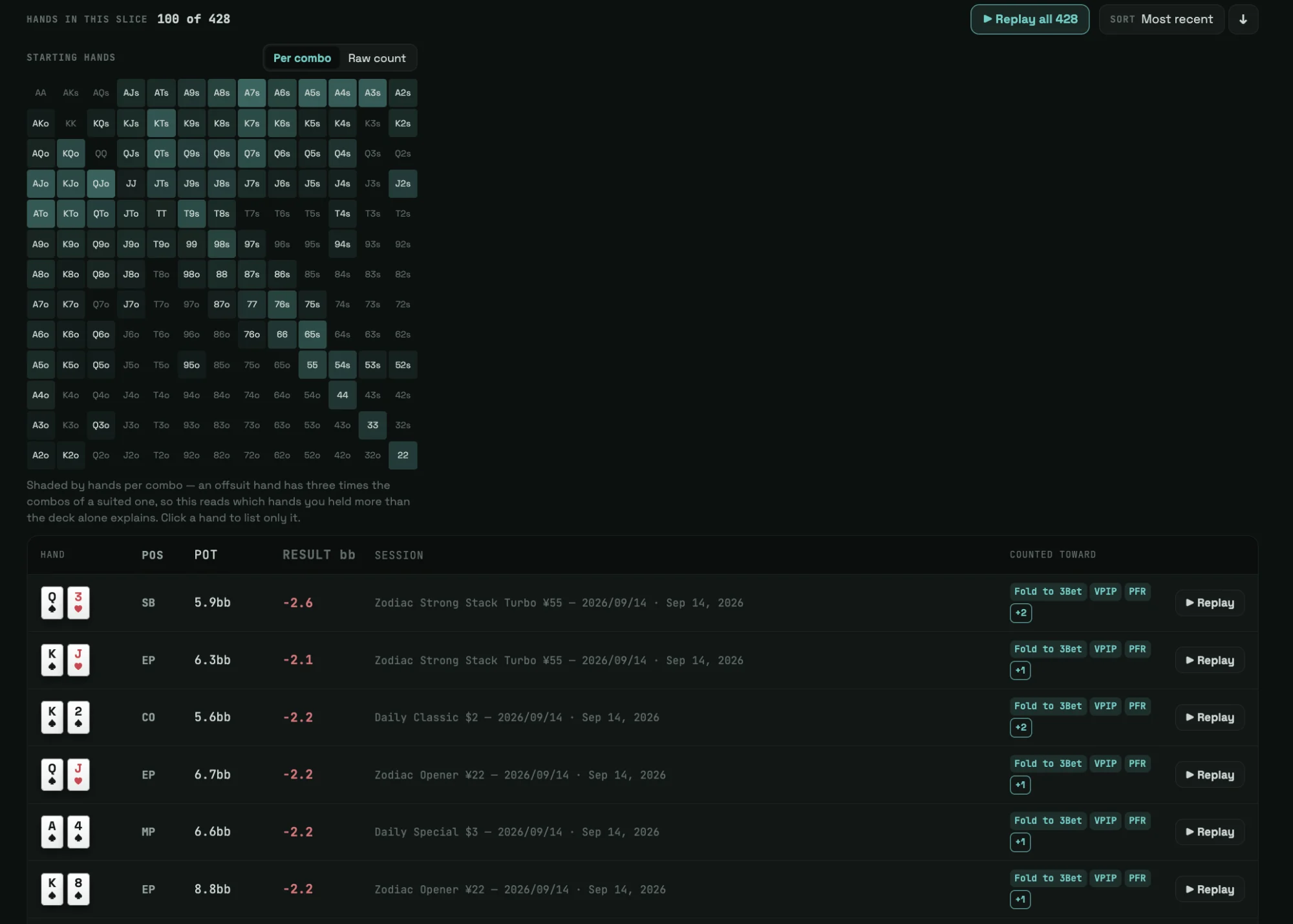Replay the Q♠3♥ SB hand

tap(1210, 603)
